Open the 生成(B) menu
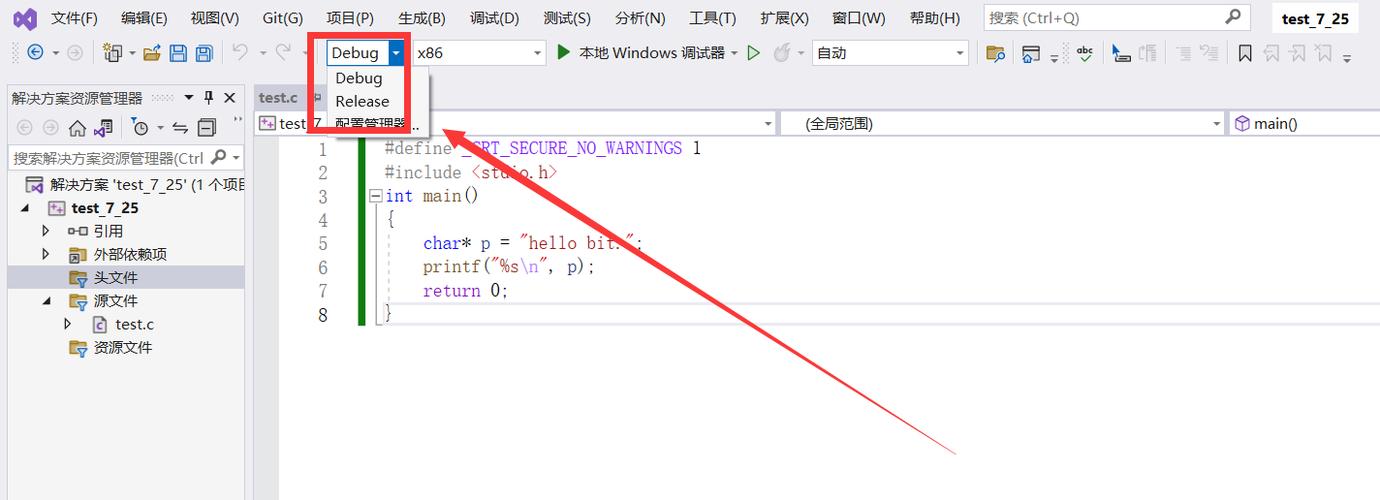 coord(421,18)
